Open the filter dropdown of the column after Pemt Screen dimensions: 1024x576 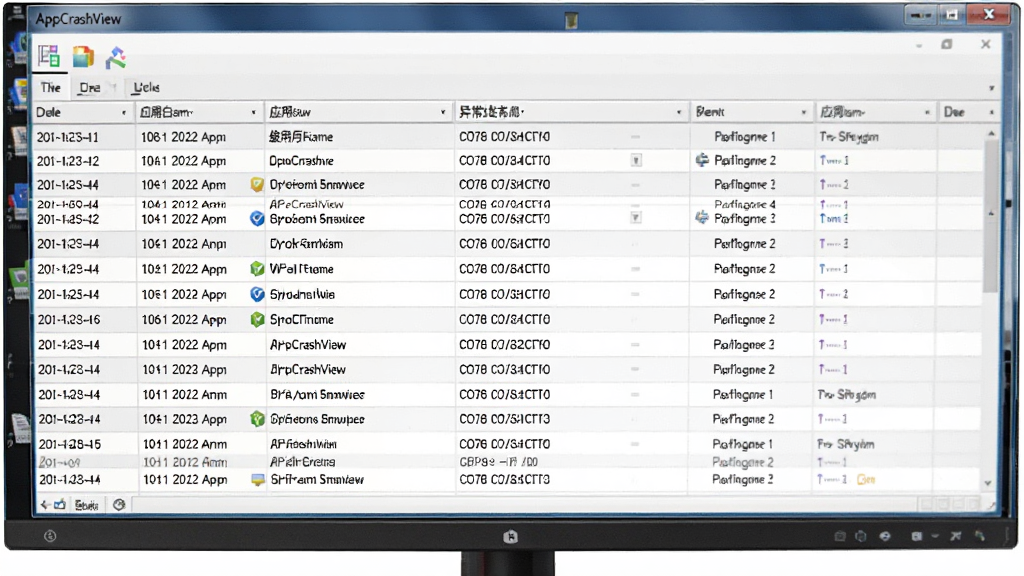click(x=927, y=113)
